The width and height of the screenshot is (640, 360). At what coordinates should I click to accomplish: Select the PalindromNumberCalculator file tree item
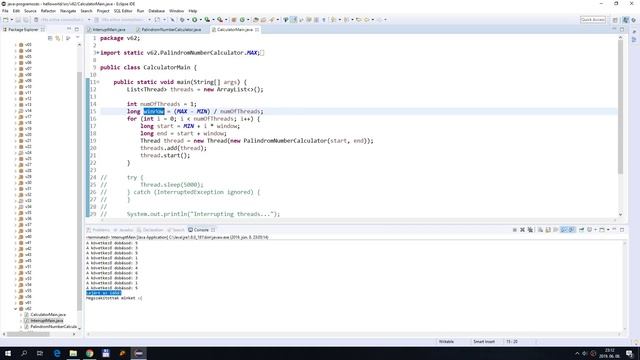pos(53,327)
